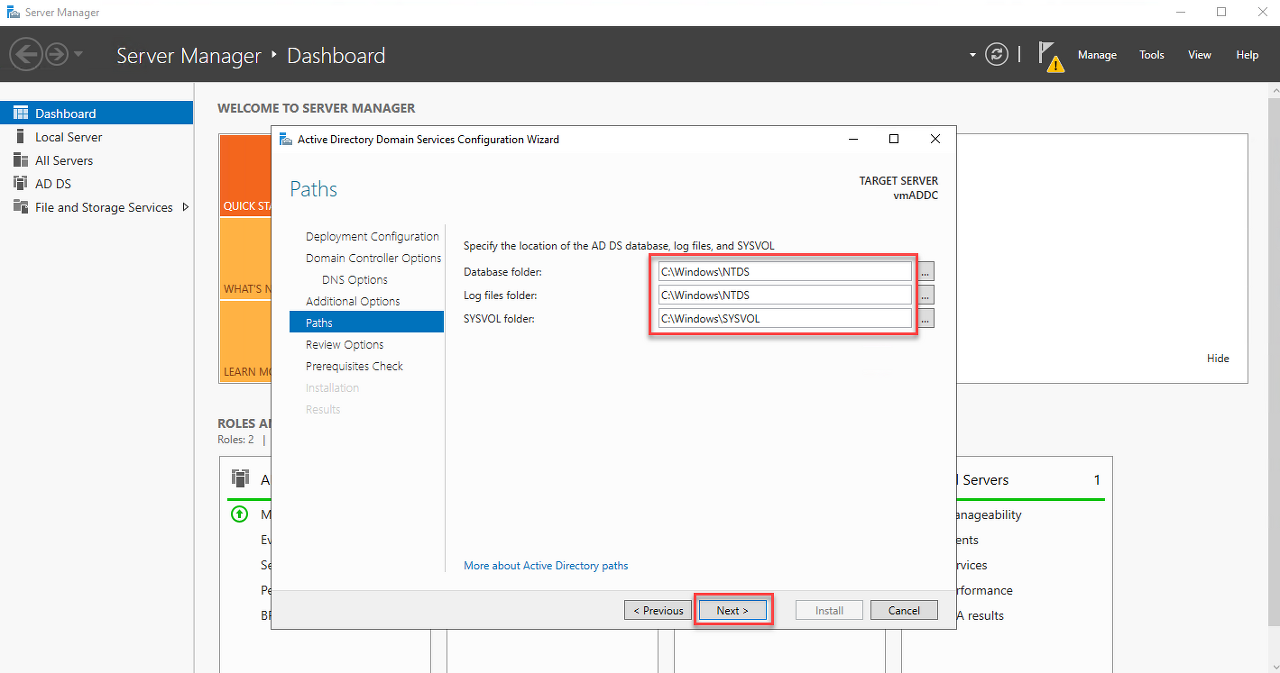Select AD DS in the left pane
1280x673 pixels.
(x=96, y=184)
